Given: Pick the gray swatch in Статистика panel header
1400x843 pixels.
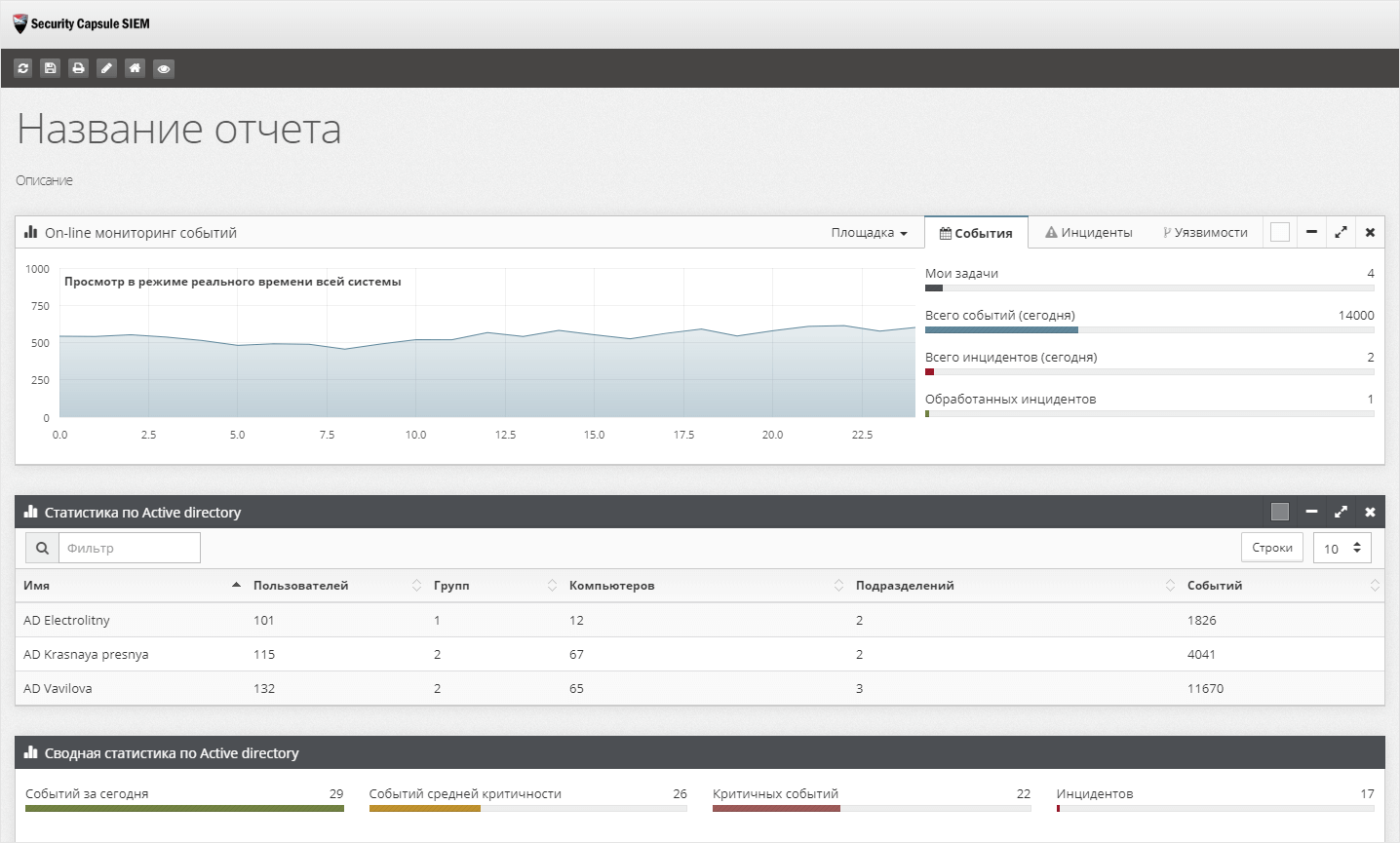Looking at the screenshot, I should pos(1280,512).
